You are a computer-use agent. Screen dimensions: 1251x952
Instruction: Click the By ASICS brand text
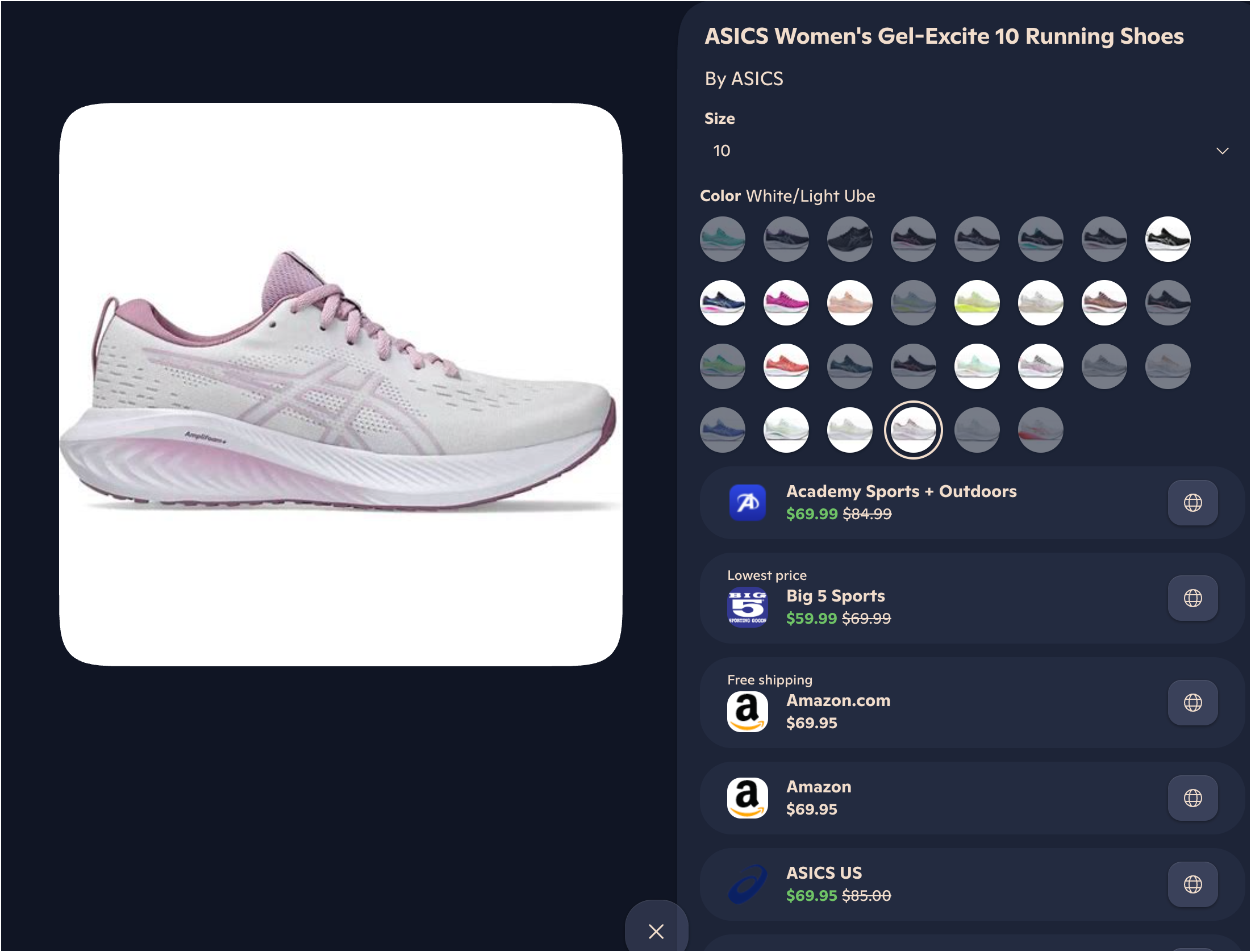744,79
